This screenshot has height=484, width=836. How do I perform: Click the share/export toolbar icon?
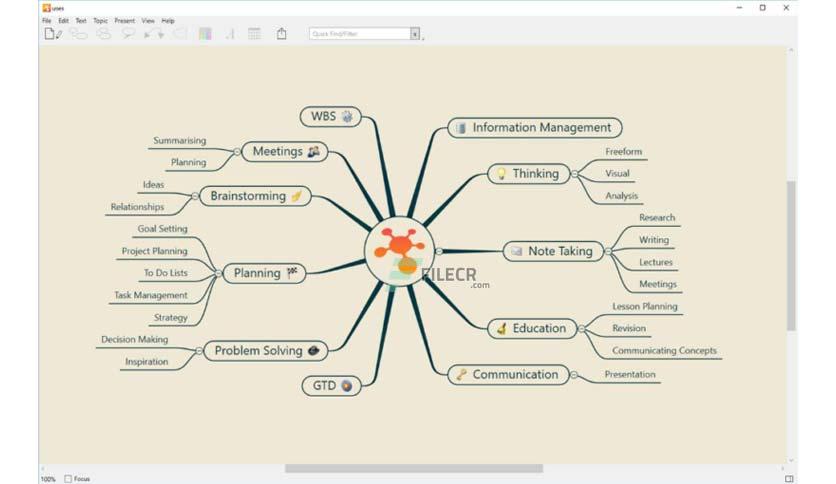click(x=282, y=34)
